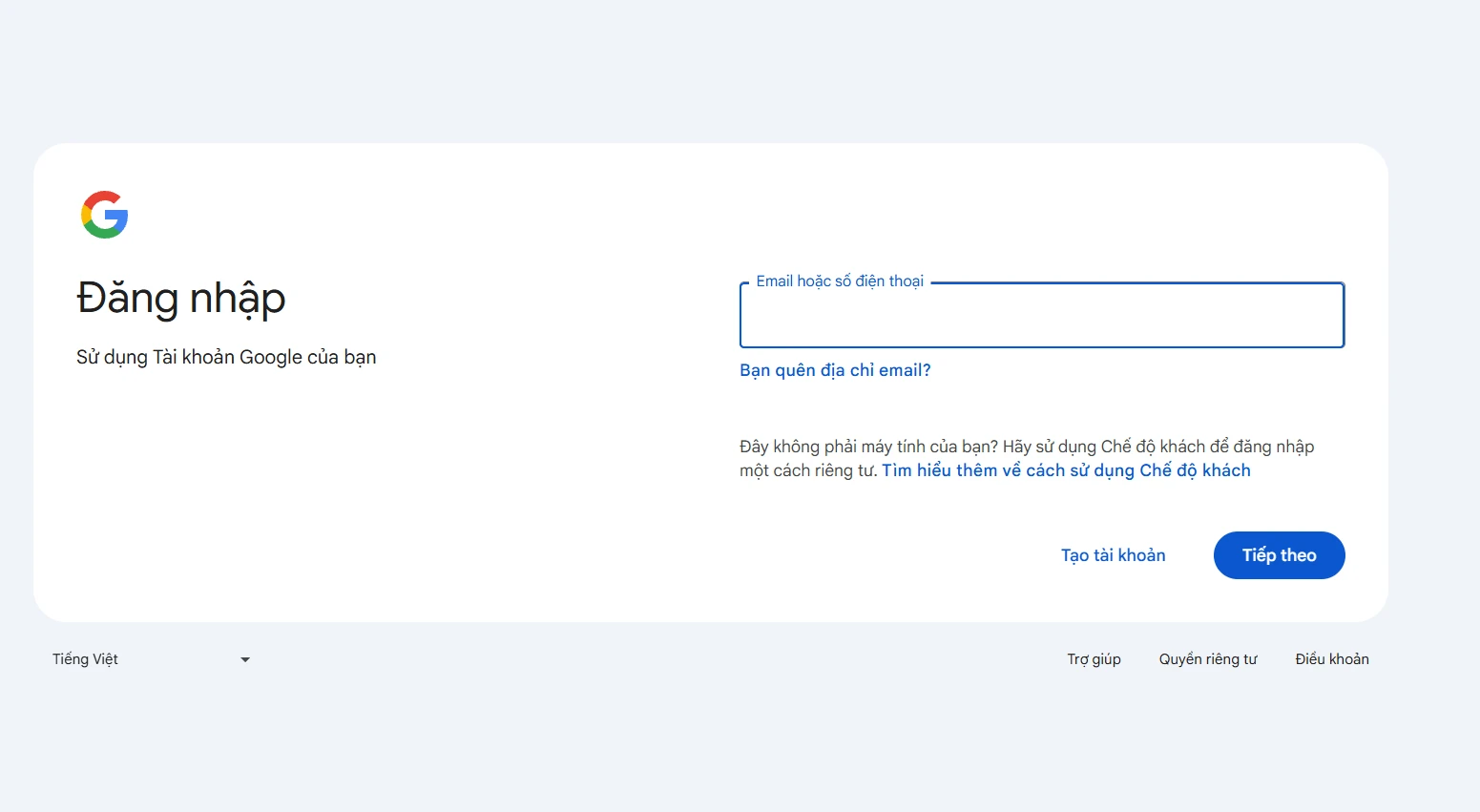Click the Tiếp theo button
Viewport: 1480px width, 812px height.
click(1280, 555)
